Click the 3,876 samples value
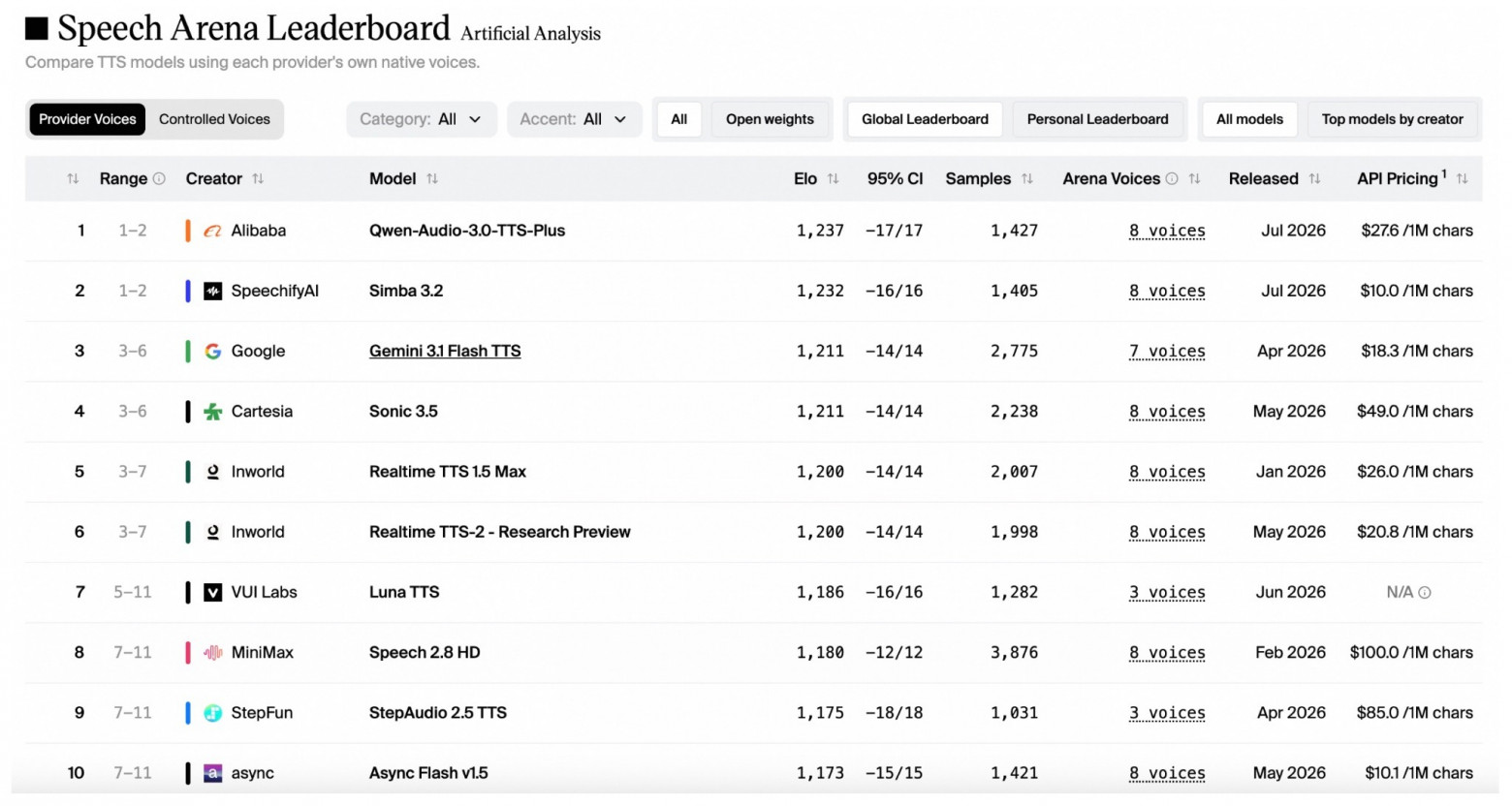Viewport: 1512px width, 806px height. tap(1014, 653)
